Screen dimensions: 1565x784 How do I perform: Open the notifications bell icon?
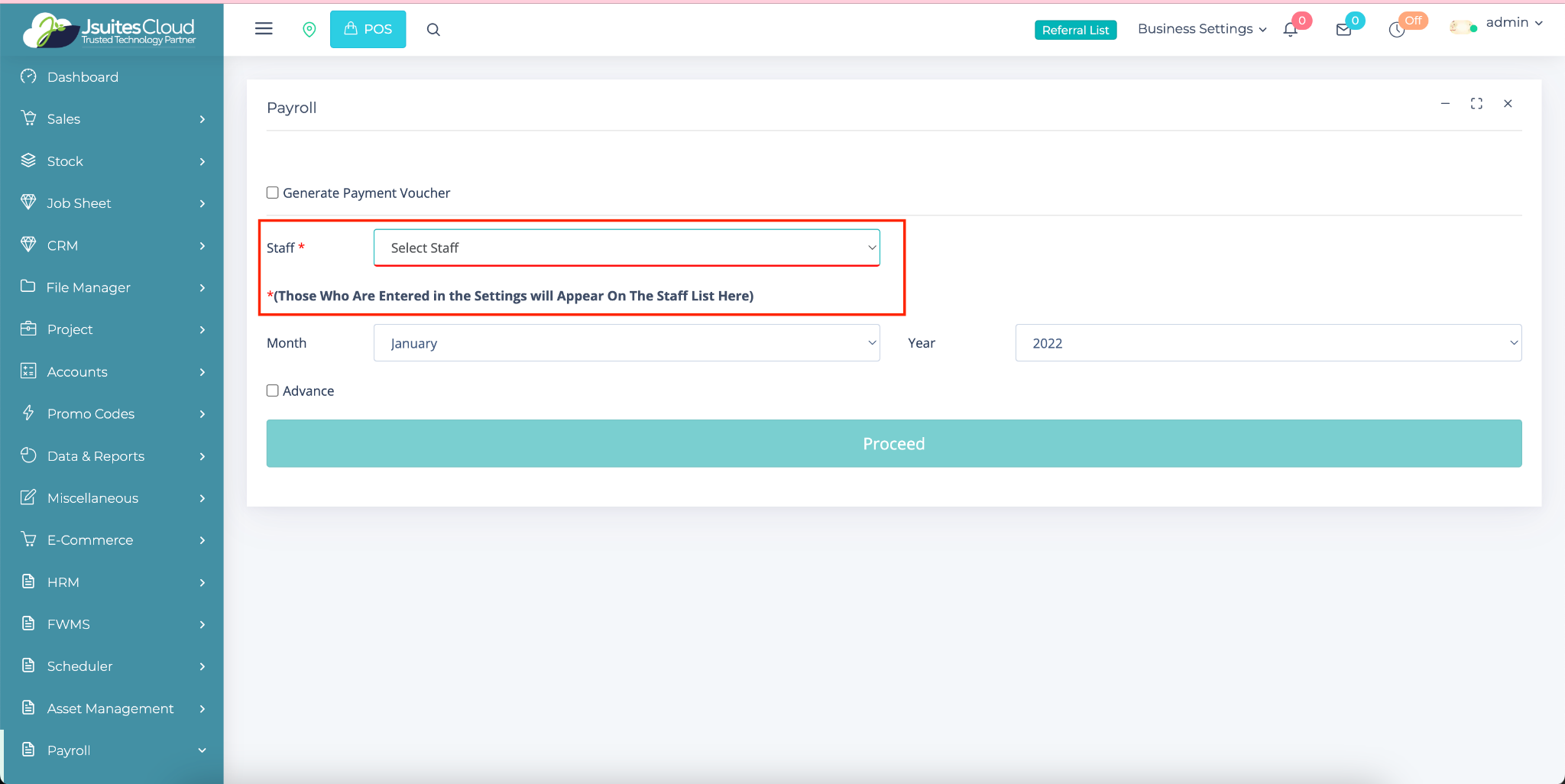1291,30
